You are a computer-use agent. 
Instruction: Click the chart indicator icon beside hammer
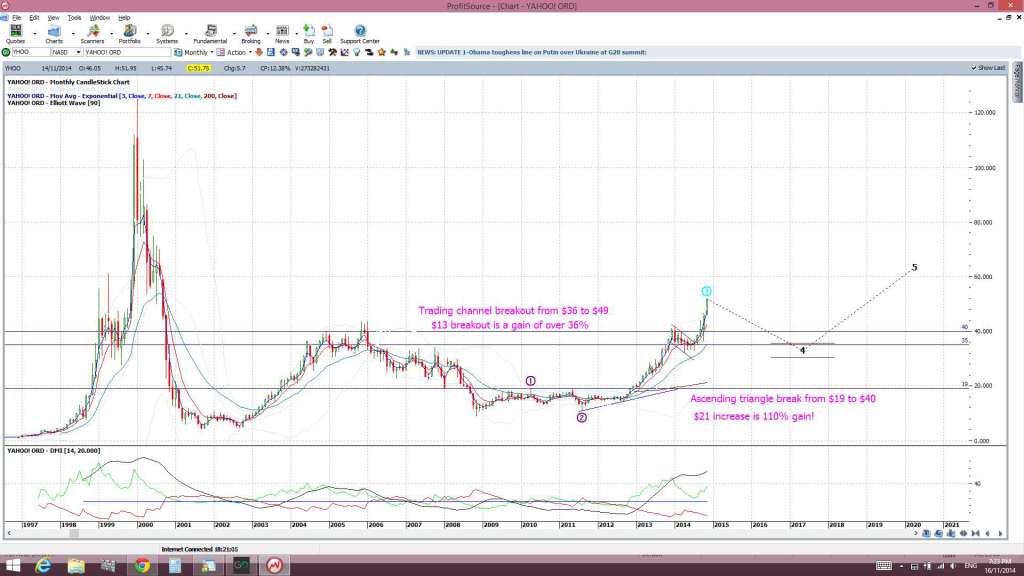click(x=345, y=52)
